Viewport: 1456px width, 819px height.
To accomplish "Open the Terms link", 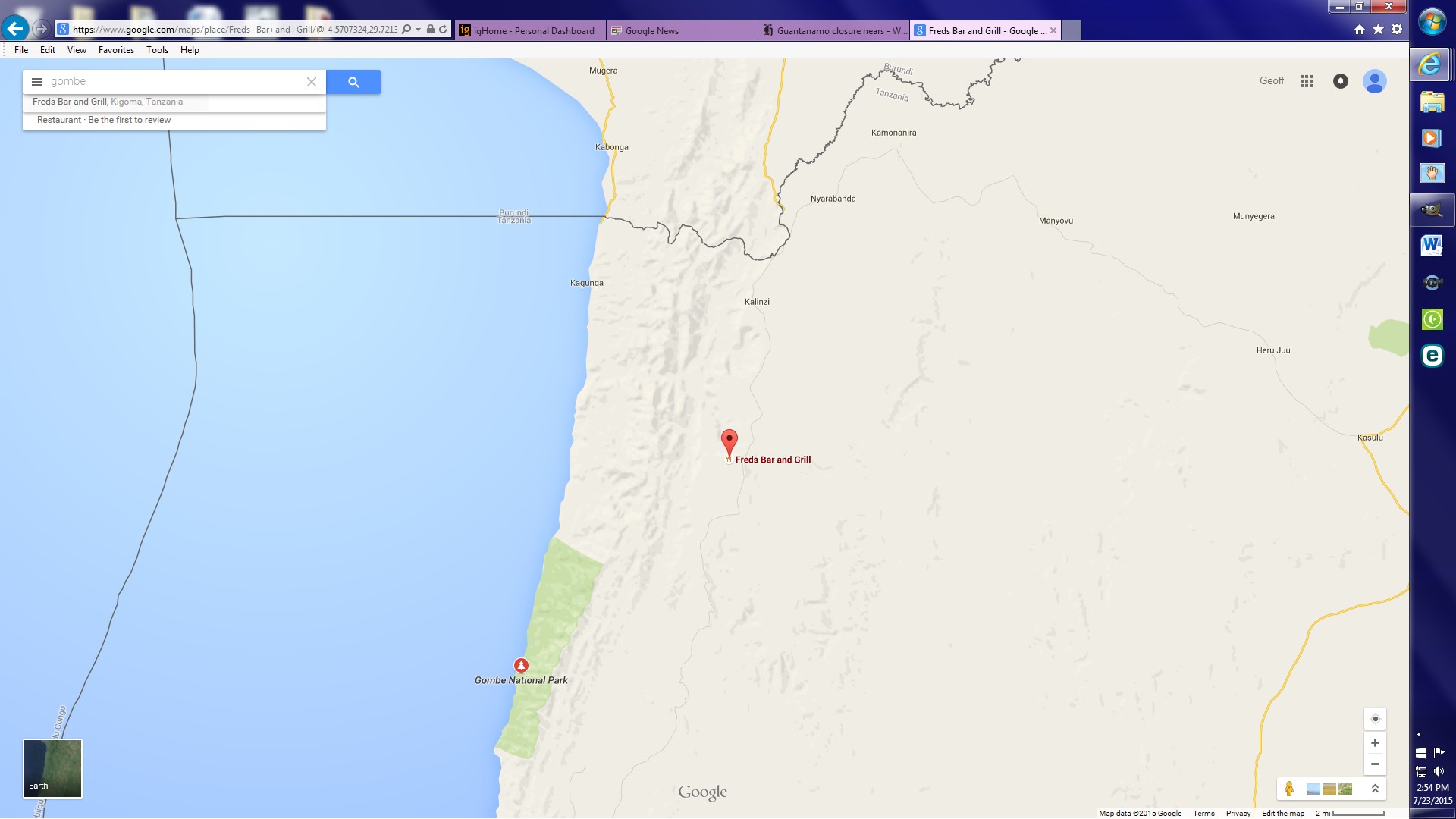I will pyautogui.click(x=1203, y=814).
